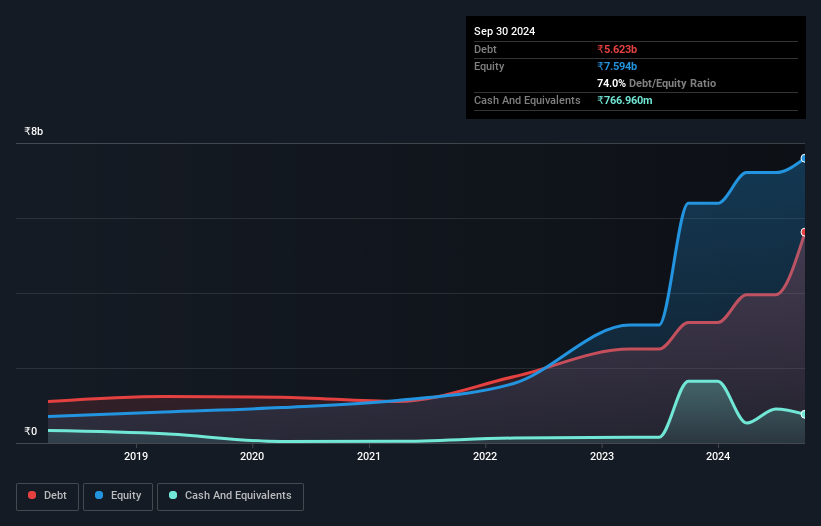Click the red Debt legend dot
Image resolution: width=821 pixels, height=526 pixels.
point(32,495)
